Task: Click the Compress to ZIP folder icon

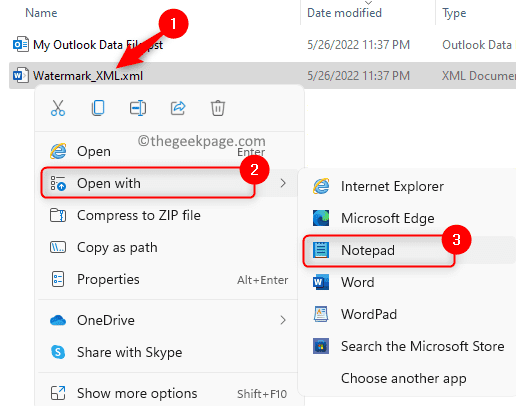Action: [58, 215]
